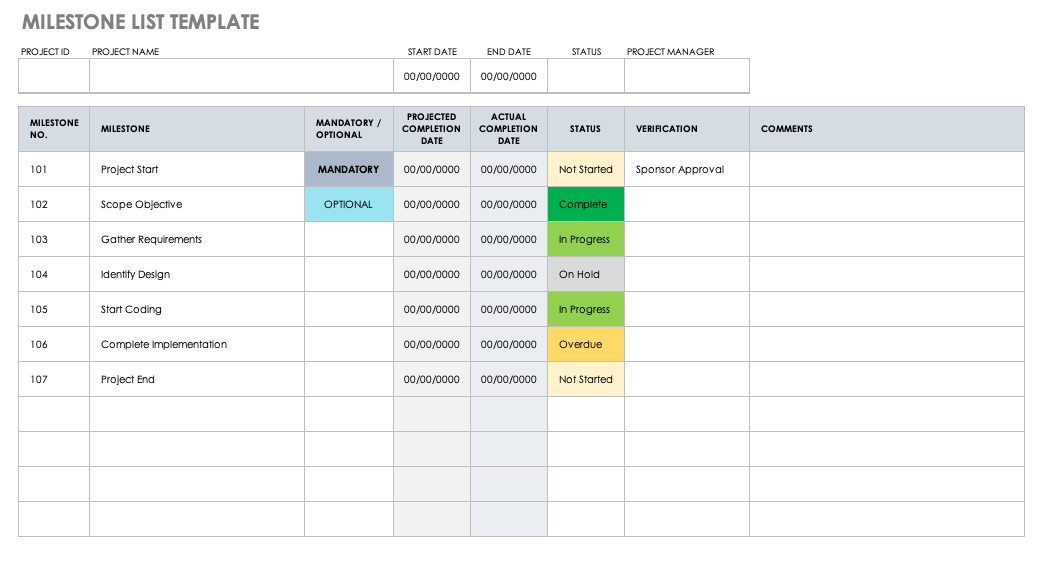Screen dimensions: 1043x565
Task: Click the MANDATORY cell for Project Start
Action: (348, 169)
